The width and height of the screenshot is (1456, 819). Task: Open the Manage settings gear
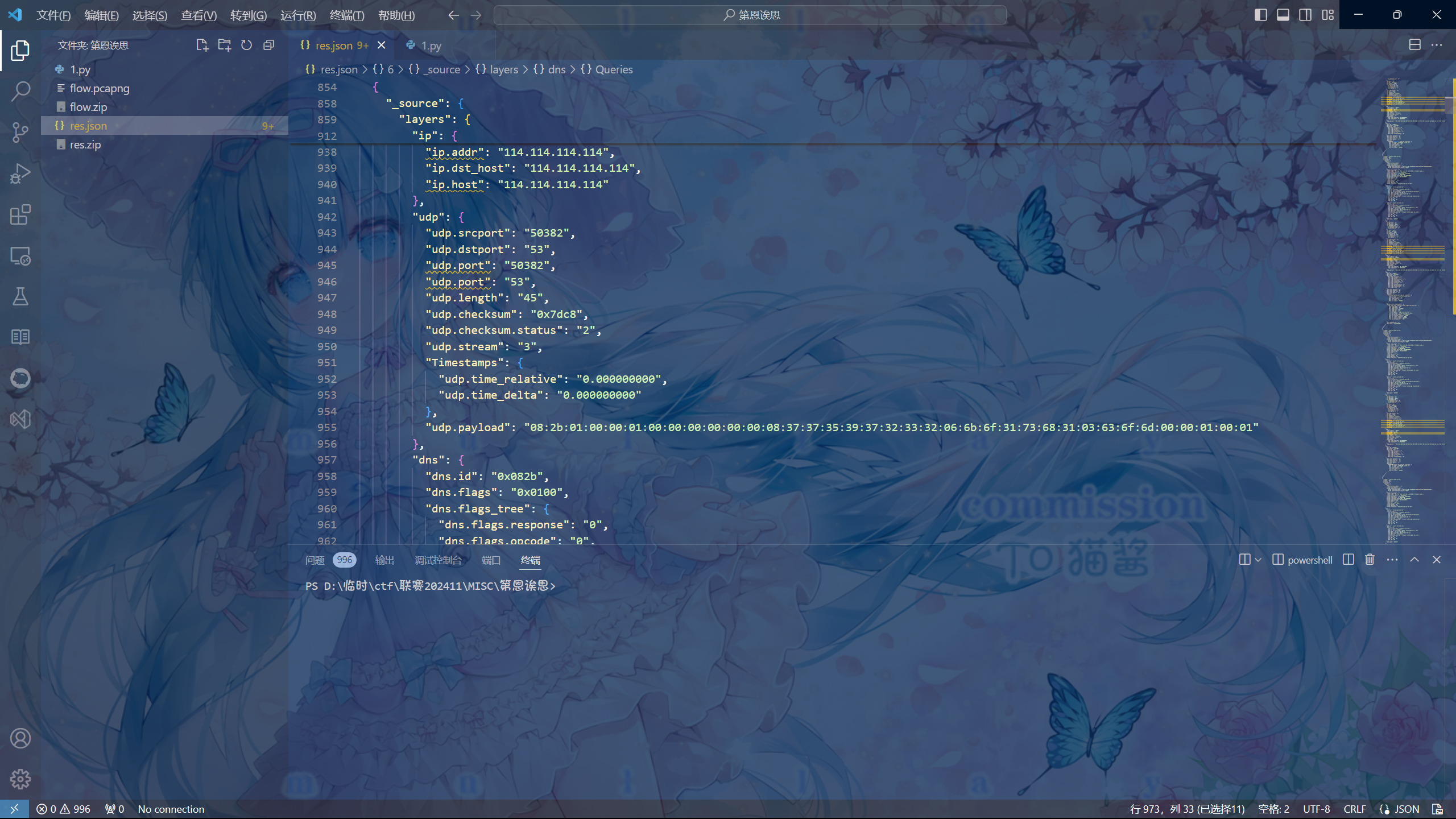click(x=20, y=779)
